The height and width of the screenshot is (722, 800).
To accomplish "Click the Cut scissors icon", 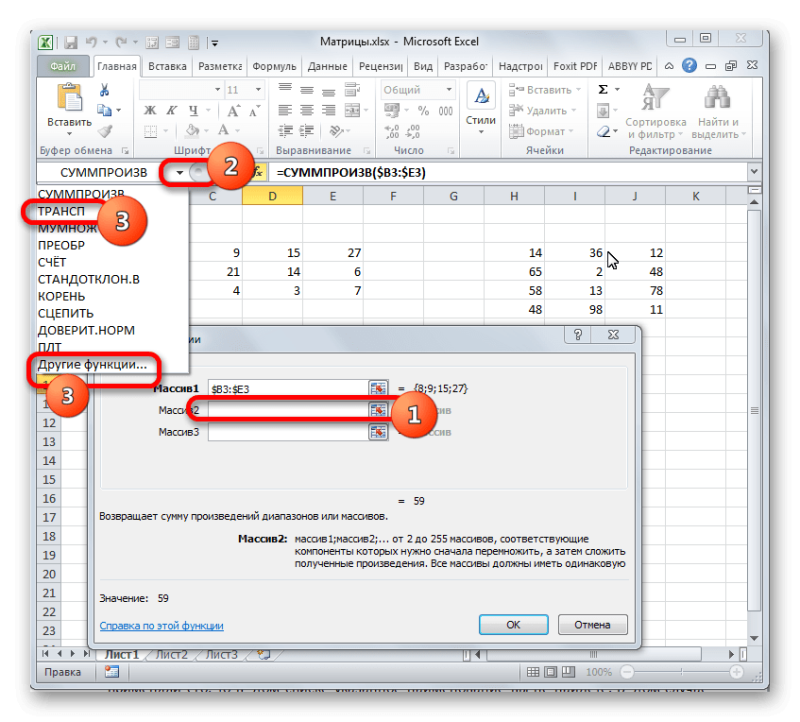I will [x=105, y=90].
